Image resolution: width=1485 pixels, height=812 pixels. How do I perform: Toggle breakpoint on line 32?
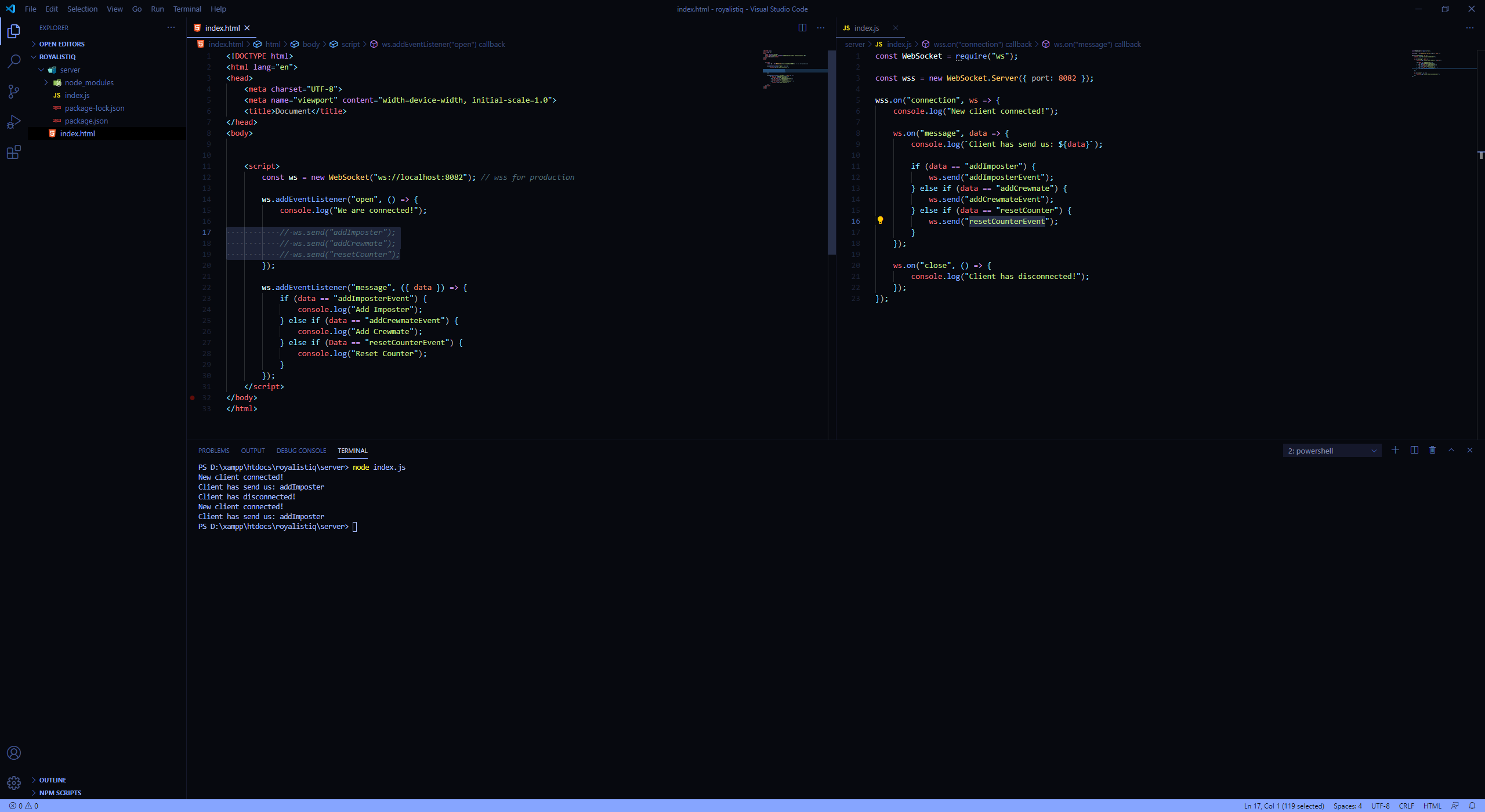coord(193,398)
